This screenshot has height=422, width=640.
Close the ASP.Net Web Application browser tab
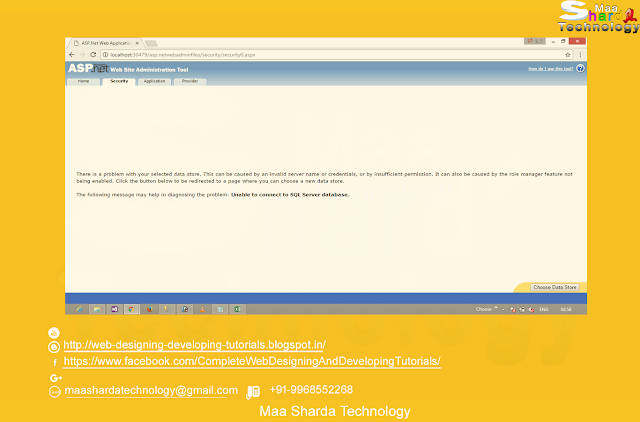click(x=137, y=43)
